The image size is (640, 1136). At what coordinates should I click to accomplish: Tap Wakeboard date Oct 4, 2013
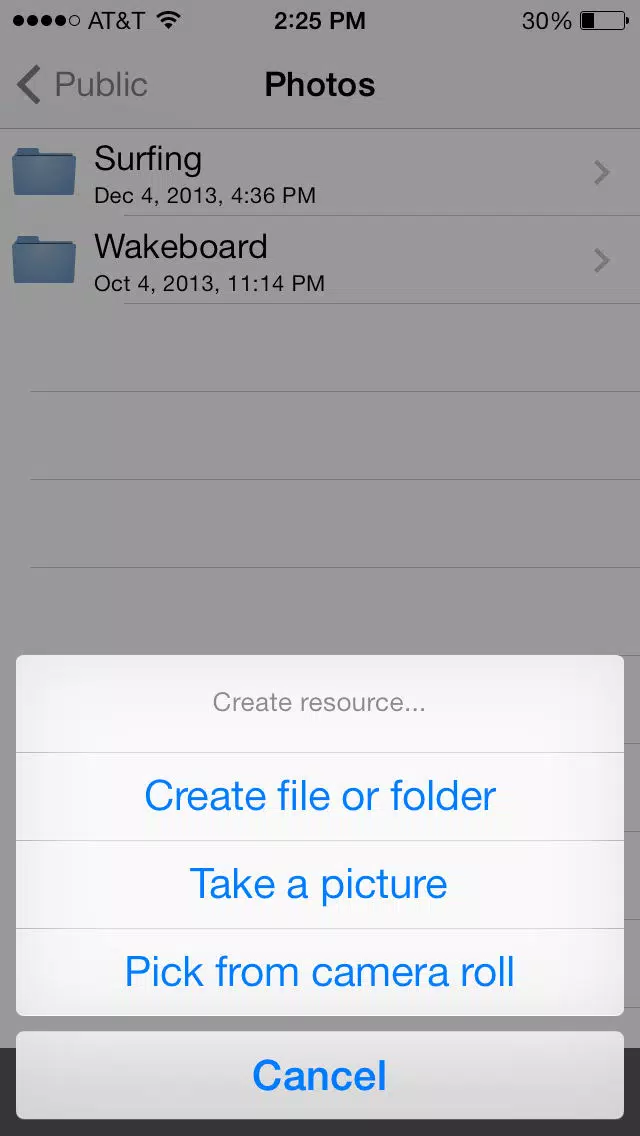pos(155,283)
